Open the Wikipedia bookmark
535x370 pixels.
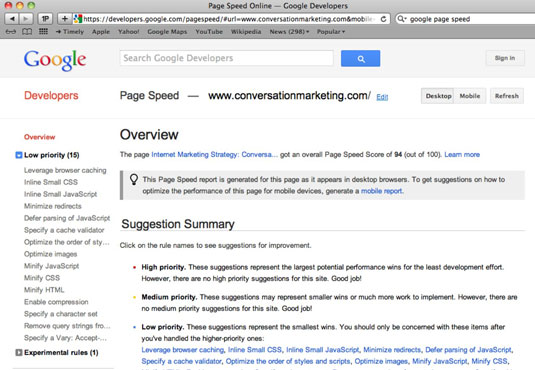point(246,32)
